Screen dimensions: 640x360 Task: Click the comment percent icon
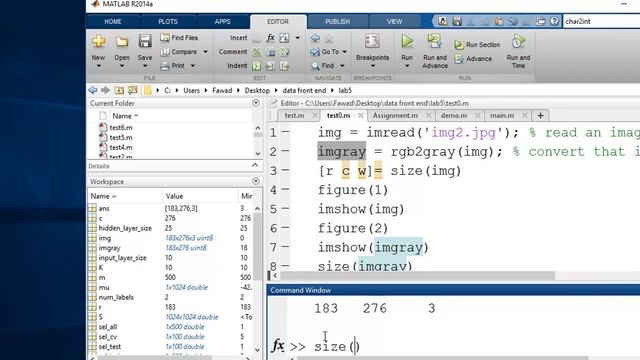(256, 52)
